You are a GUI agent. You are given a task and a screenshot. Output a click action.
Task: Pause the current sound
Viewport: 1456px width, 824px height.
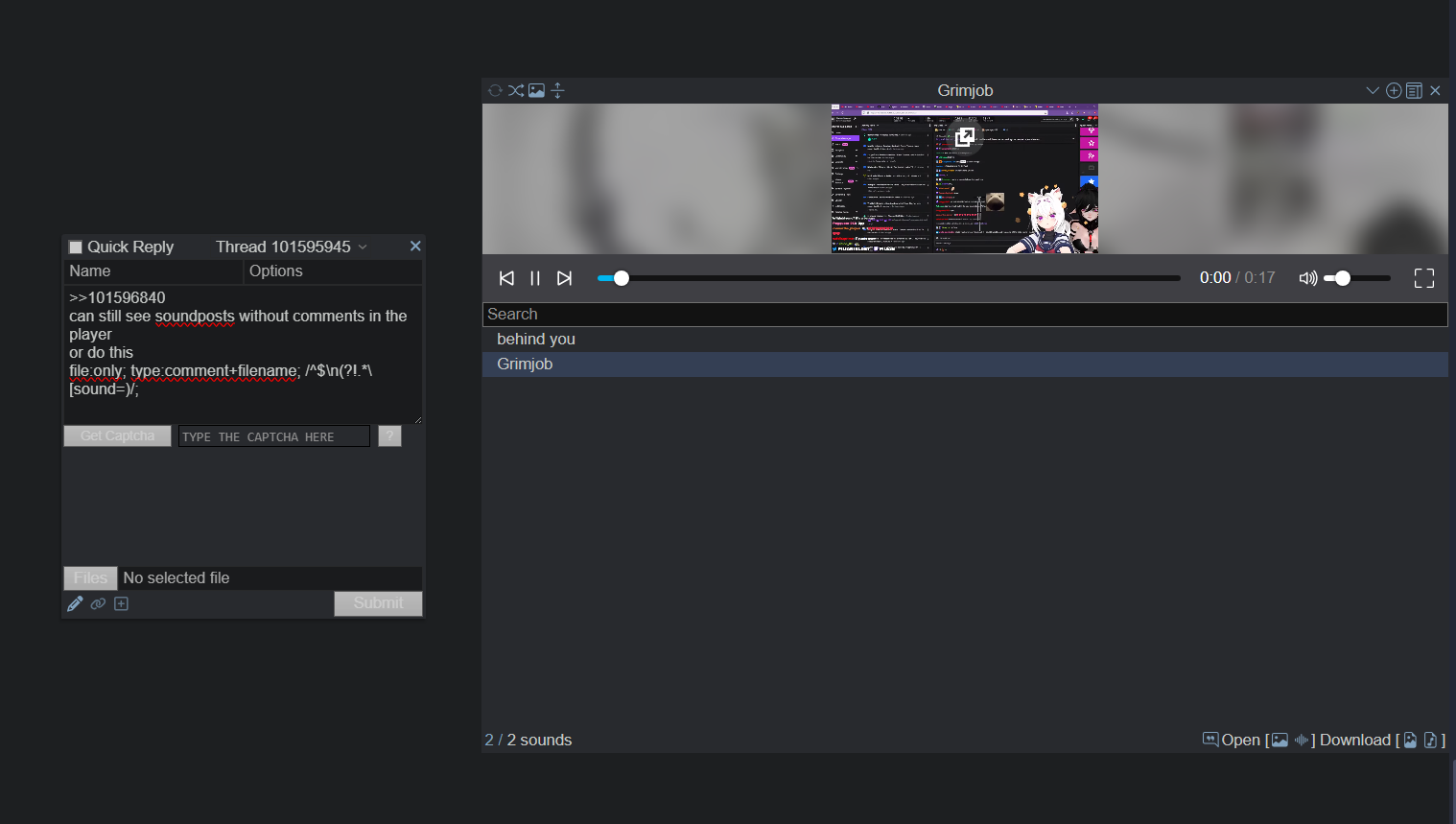point(535,278)
